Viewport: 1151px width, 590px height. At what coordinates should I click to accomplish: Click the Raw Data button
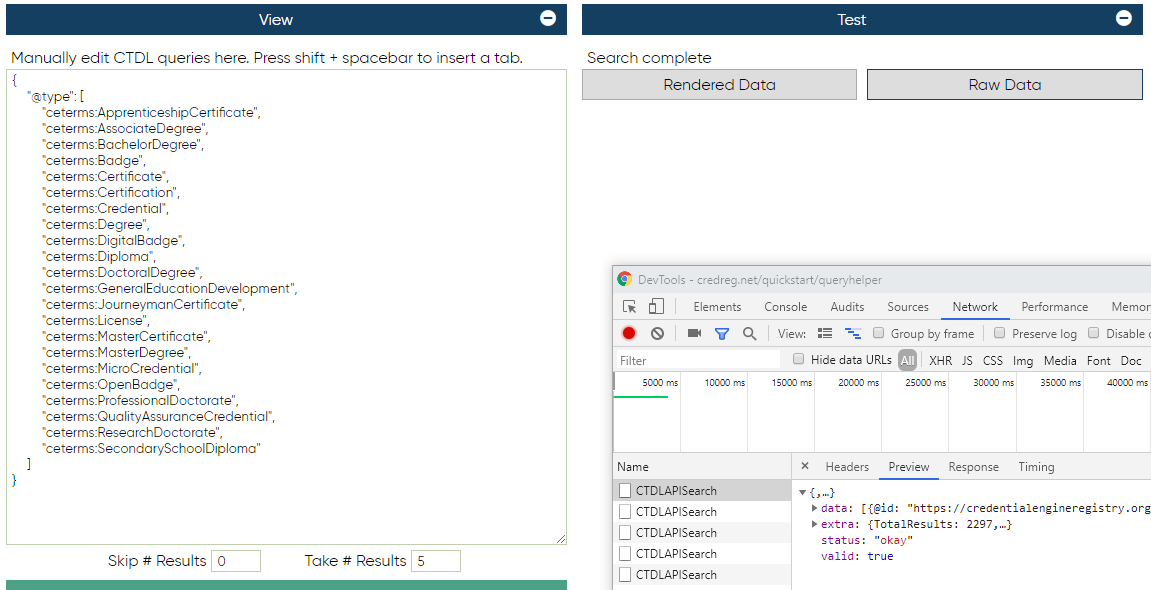(1004, 84)
